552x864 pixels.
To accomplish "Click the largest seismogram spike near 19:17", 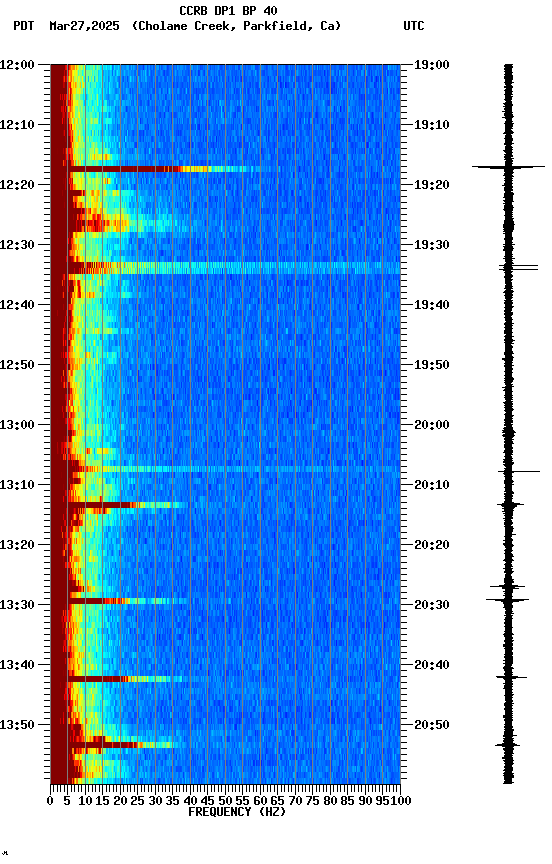I will pyautogui.click(x=508, y=166).
